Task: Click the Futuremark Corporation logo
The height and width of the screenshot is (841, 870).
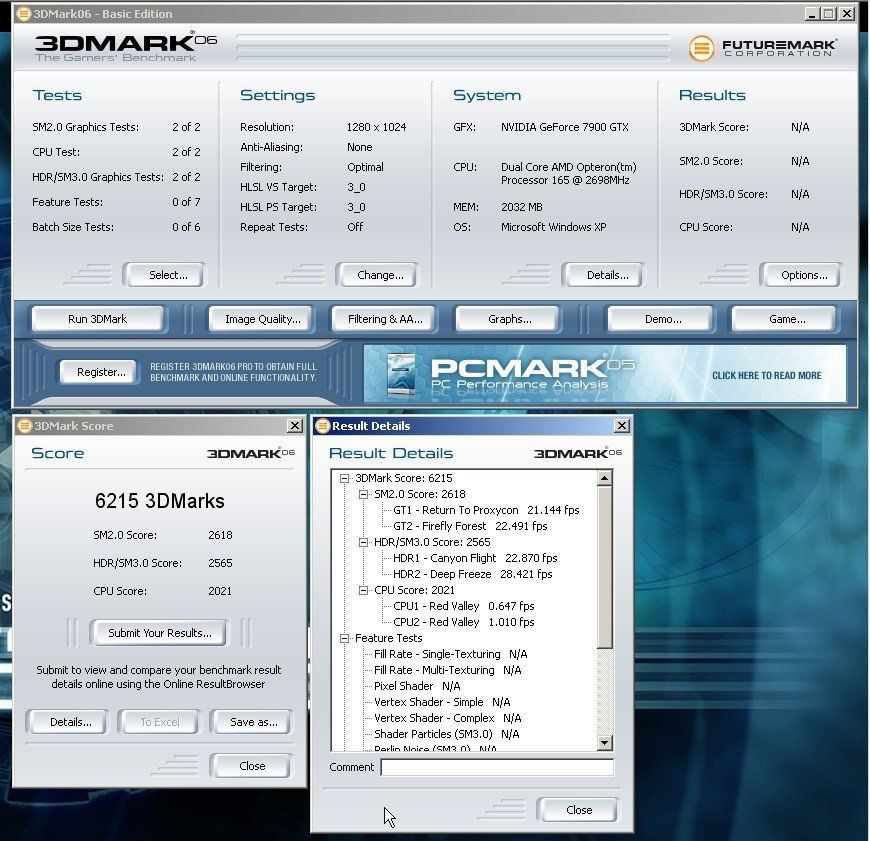Action: click(762, 48)
